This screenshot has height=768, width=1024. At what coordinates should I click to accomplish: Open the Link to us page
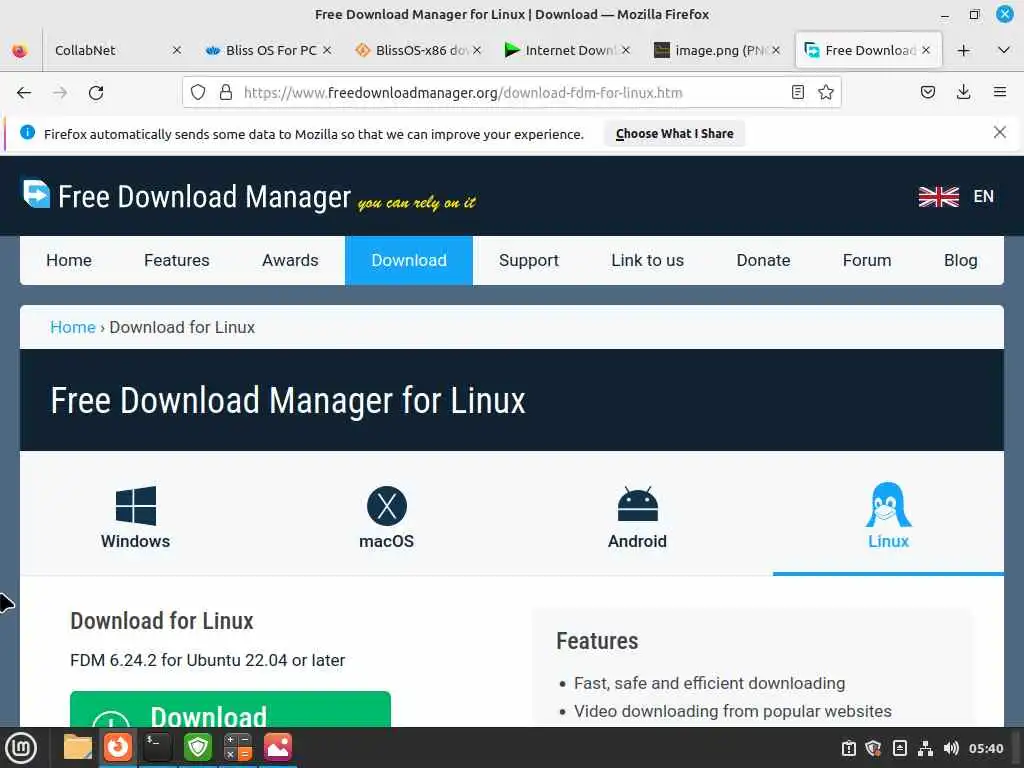[x=647, y=260]
